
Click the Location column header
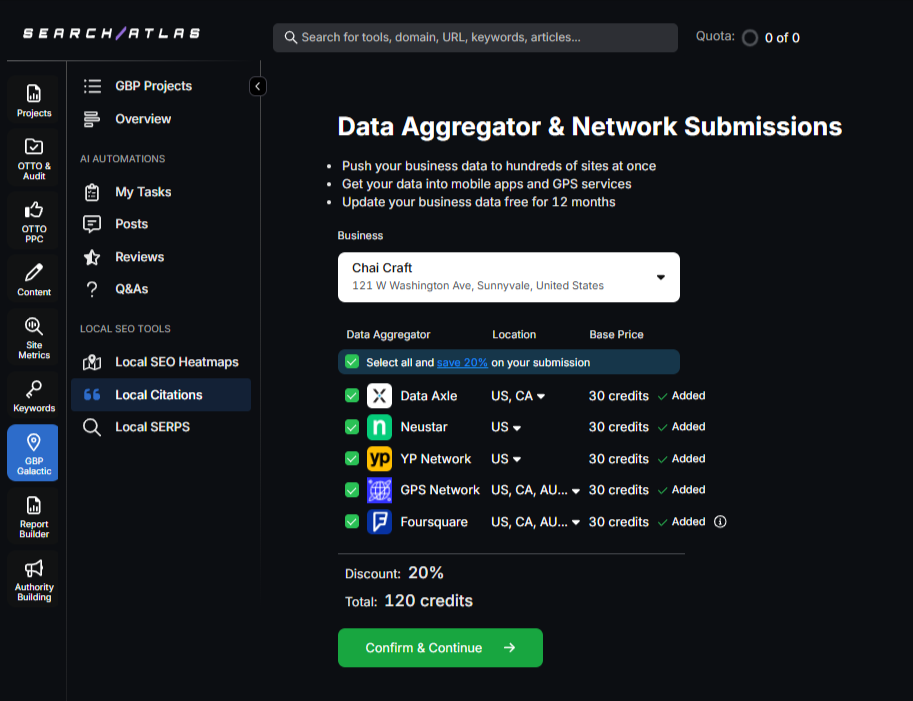coord(514,335)
